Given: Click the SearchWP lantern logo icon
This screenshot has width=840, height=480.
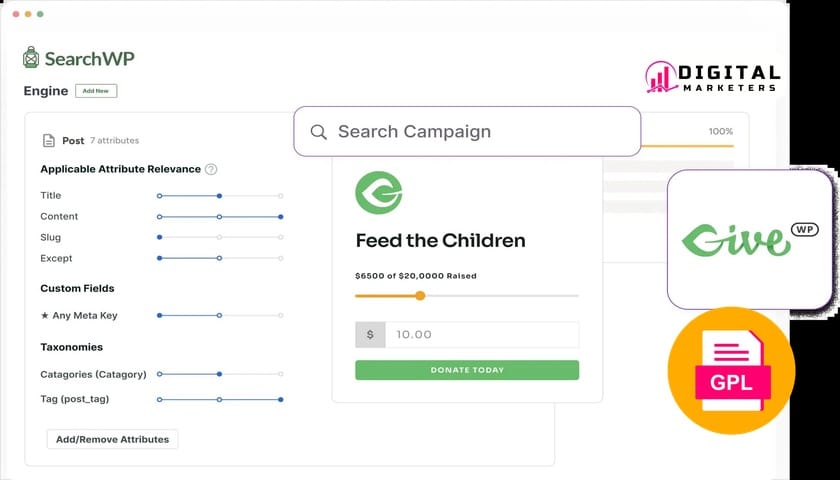Looking at the screenshot, I should click(31, 57).
